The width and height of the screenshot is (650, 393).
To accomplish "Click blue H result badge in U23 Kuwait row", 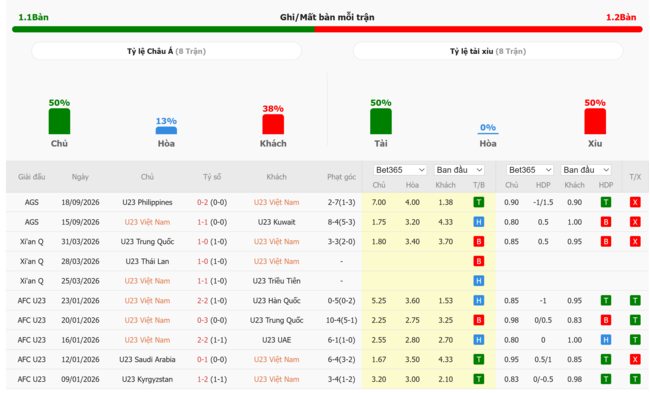I will 478,222.
